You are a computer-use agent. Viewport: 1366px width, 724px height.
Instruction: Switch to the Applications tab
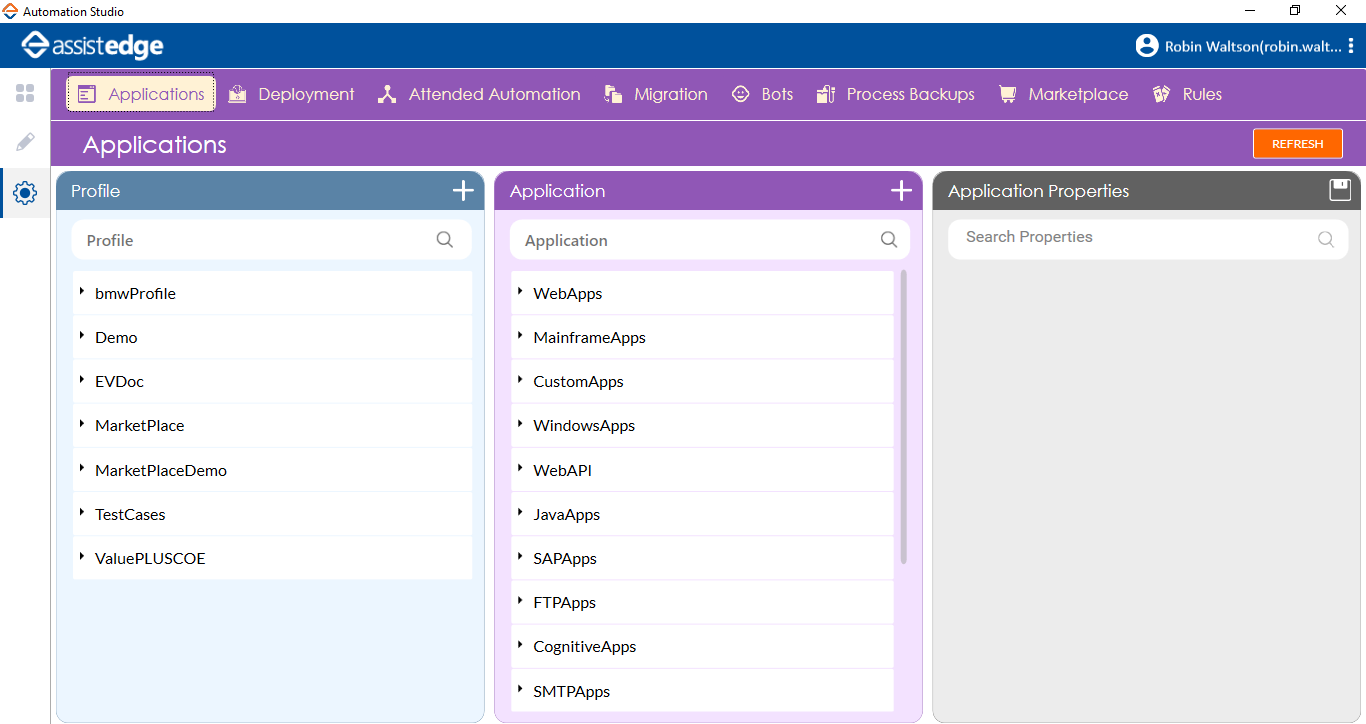click(x=141, y=94)
